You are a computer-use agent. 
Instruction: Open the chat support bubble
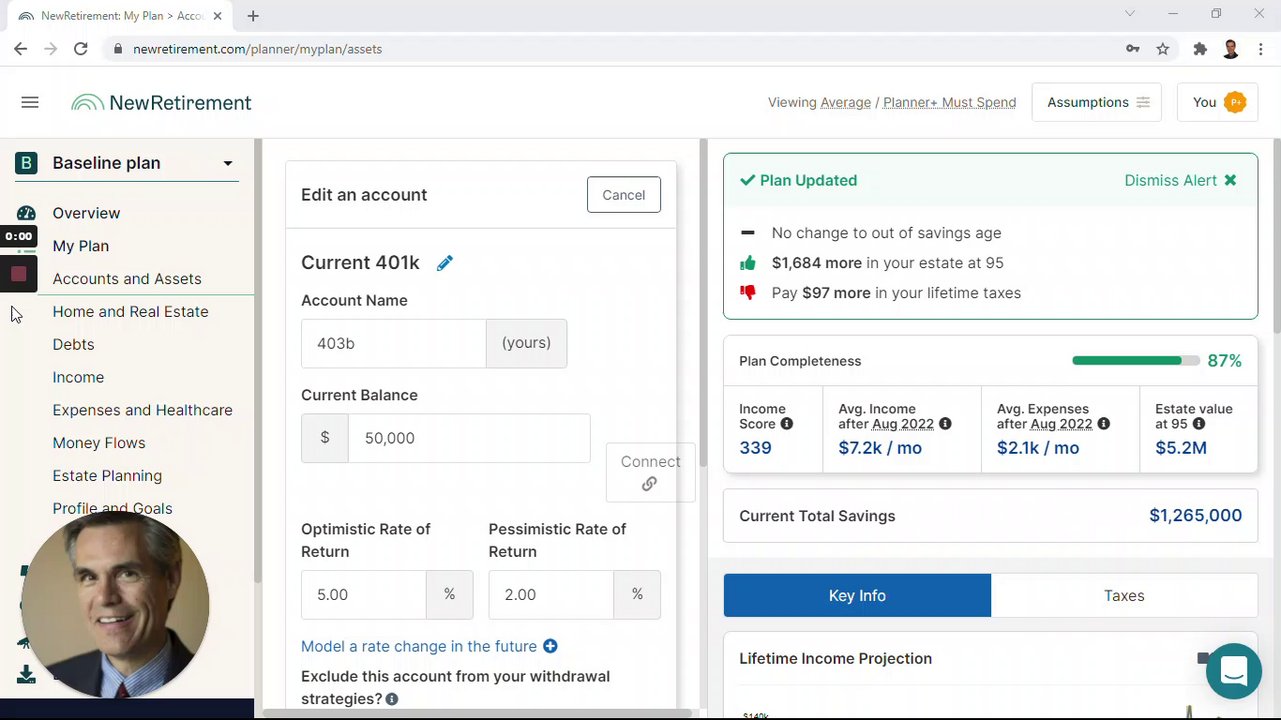(x=1233, y=671)
